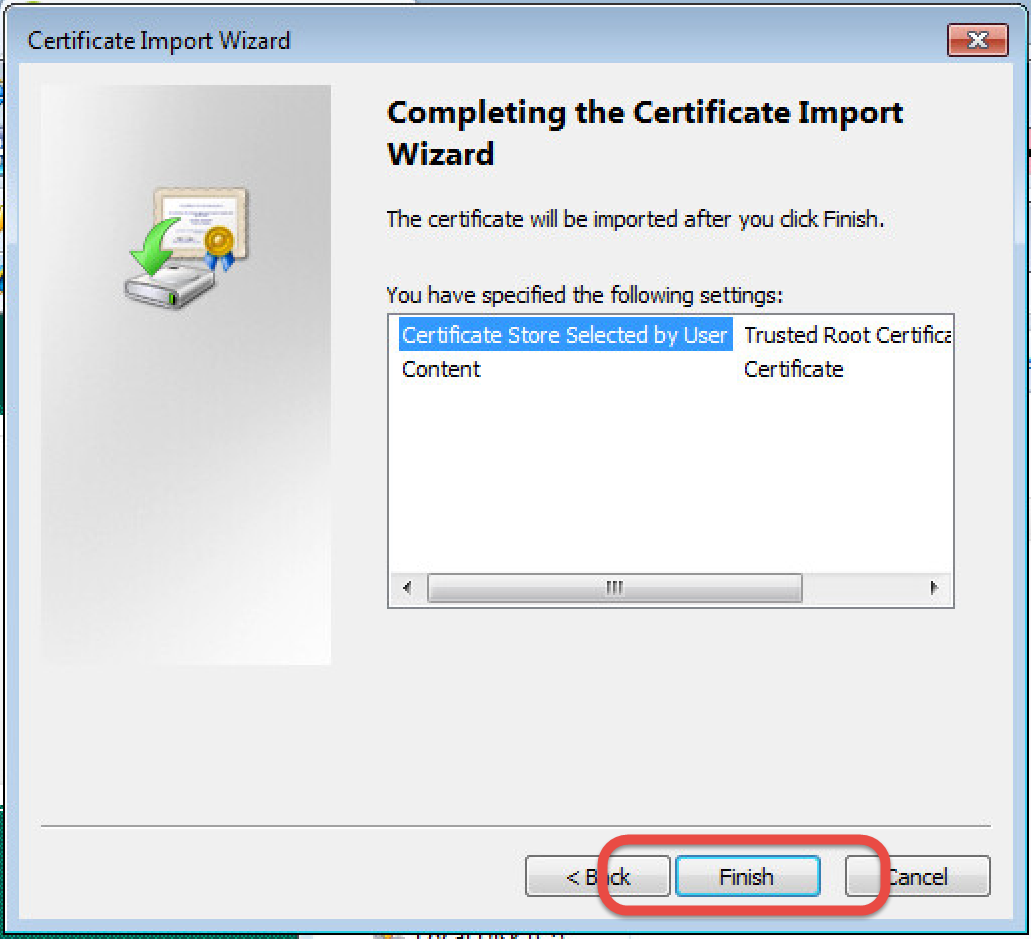Click the left scroll arrow in settings list
1031x939 pixels.
tap(407, 588)
